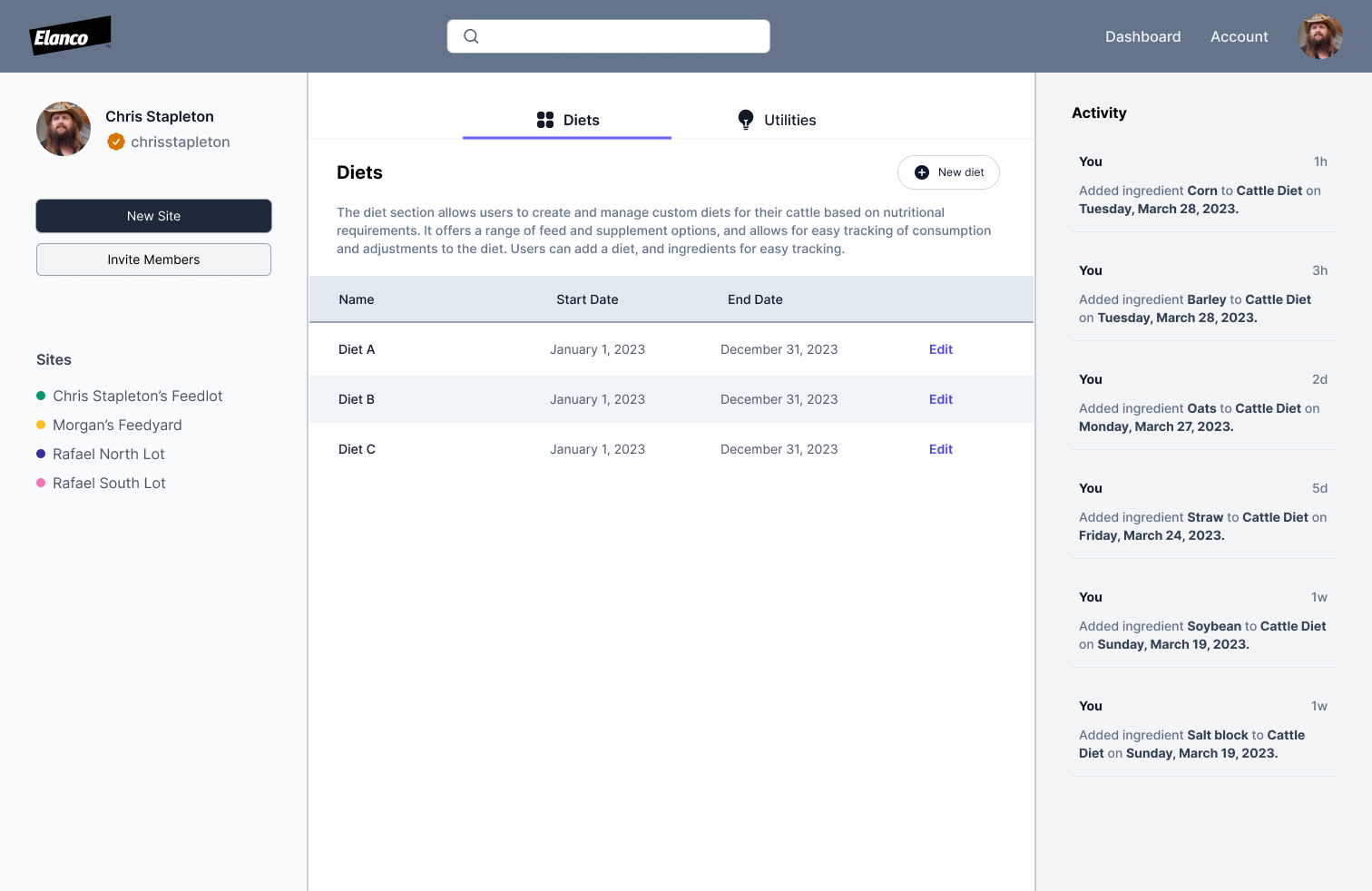Edit the Diet B row
1372x891 pixels.
(940, 399)
